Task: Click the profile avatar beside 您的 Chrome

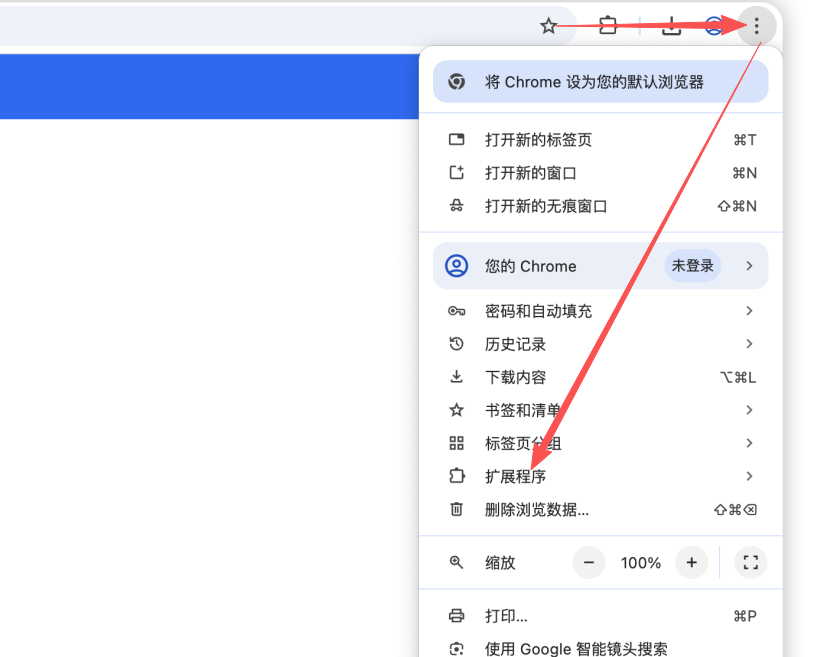Action: point(457,266)
